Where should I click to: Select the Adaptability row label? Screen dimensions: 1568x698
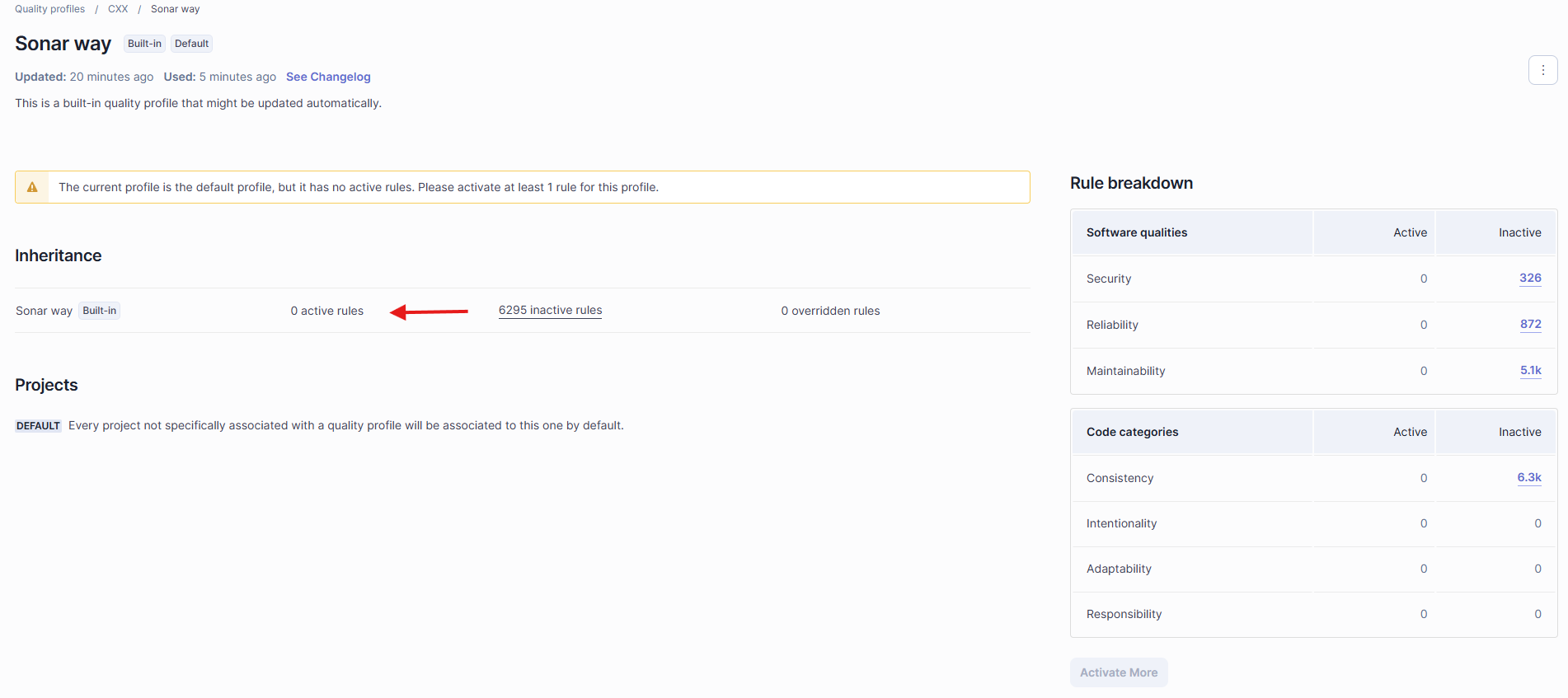[1119, 569]
